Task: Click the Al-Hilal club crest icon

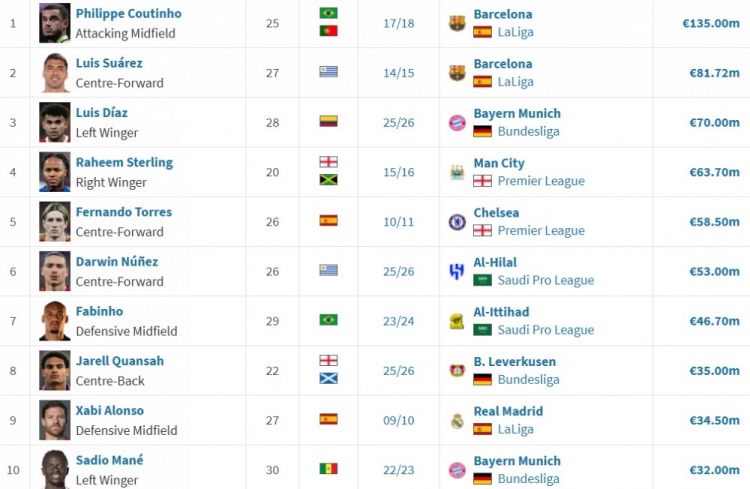Action: pos(457,271)
